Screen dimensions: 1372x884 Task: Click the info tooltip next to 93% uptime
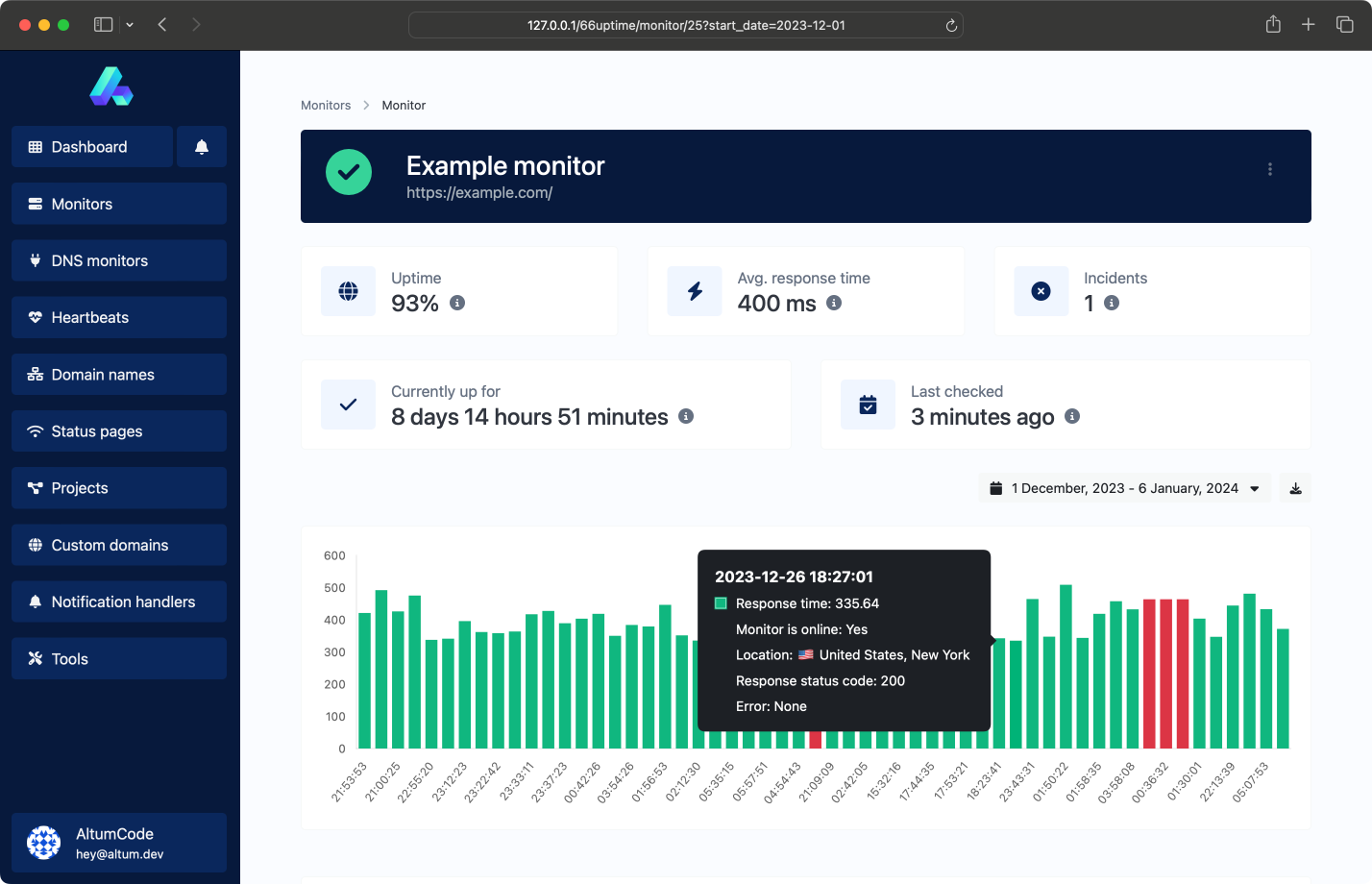tap(458, 303)
